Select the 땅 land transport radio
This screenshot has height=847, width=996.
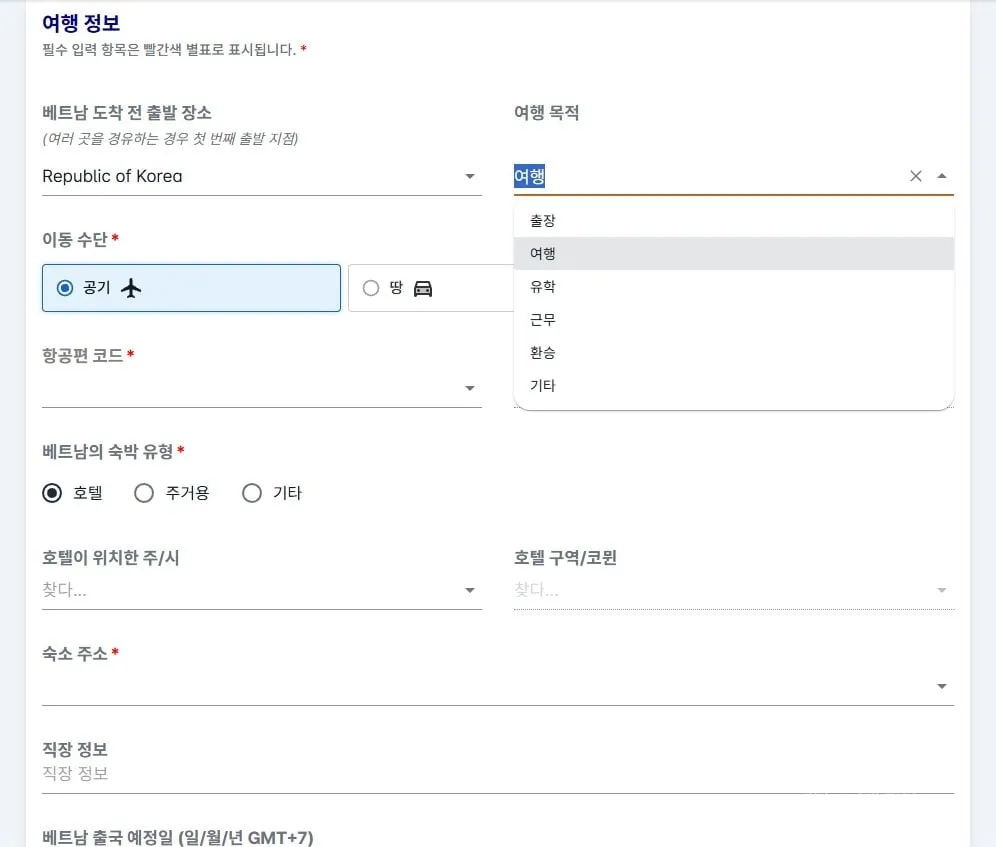371,288
